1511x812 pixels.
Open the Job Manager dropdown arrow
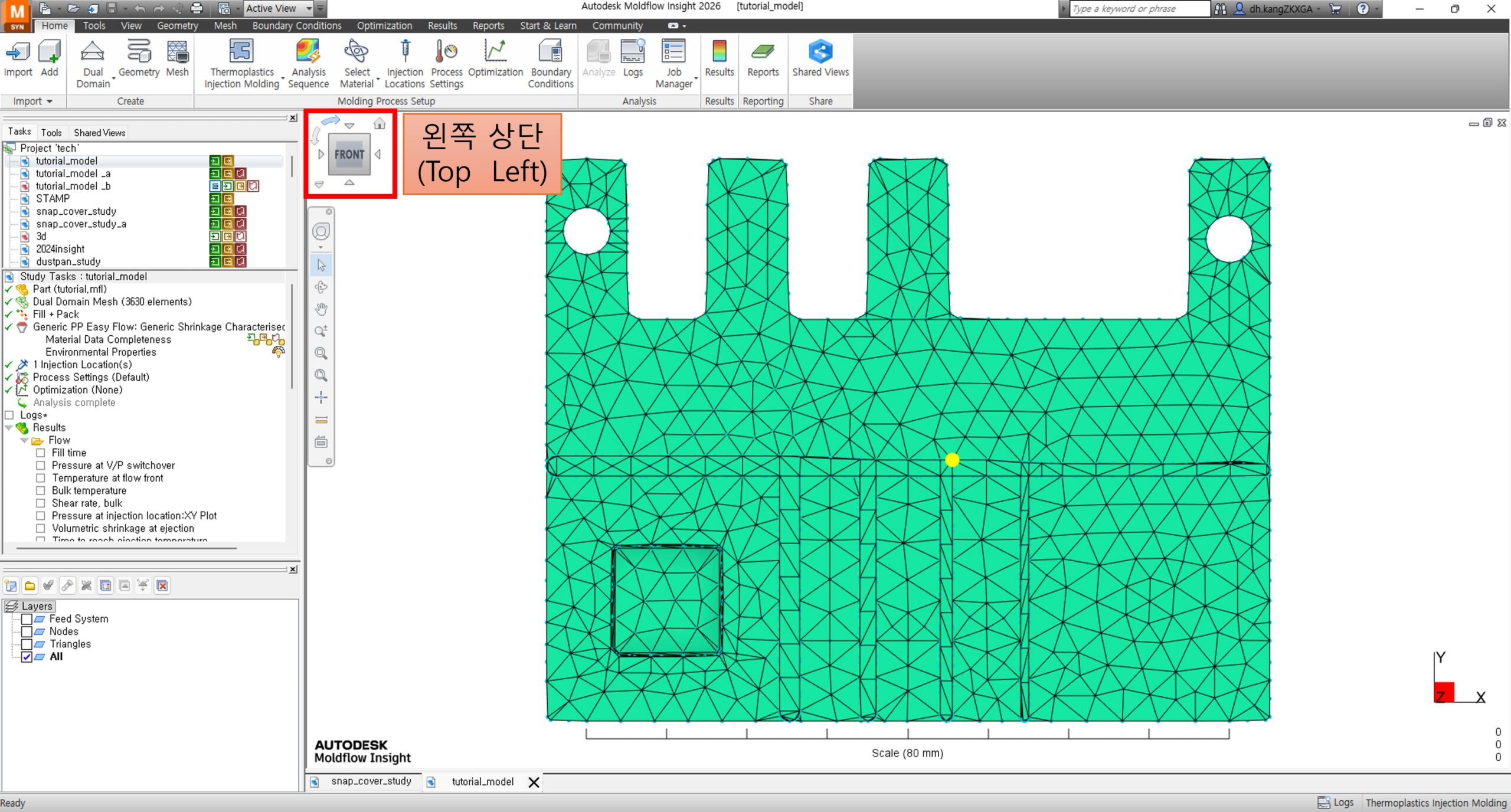coord(696,78)
